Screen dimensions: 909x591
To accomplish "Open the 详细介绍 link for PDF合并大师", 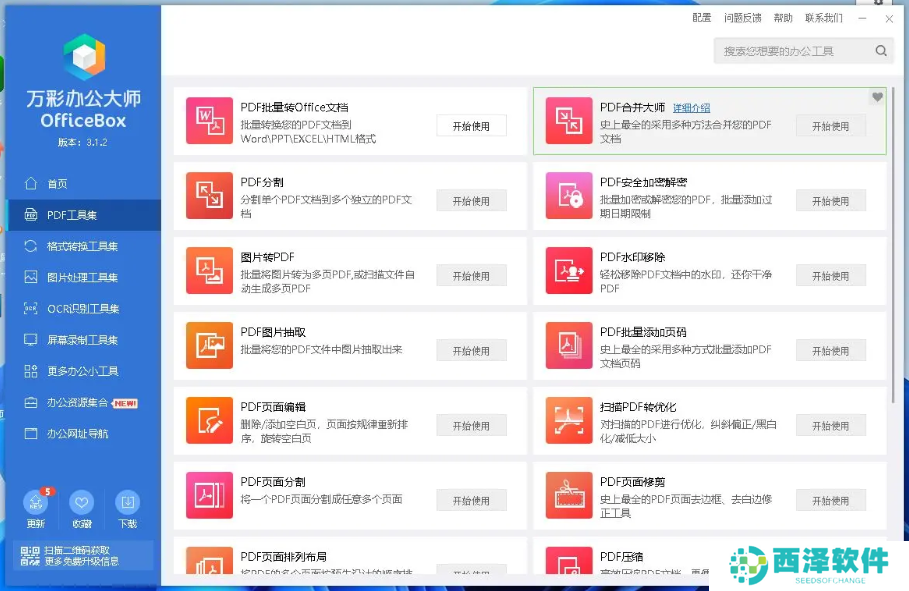I will [x=691, y=108].
